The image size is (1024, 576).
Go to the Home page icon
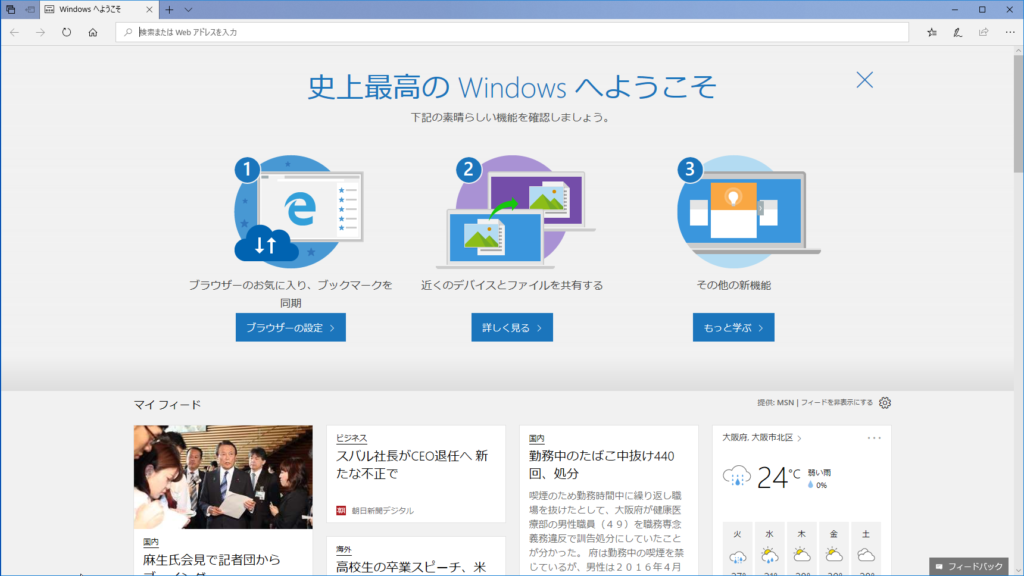pyautogui.click(x=92, y=32)
